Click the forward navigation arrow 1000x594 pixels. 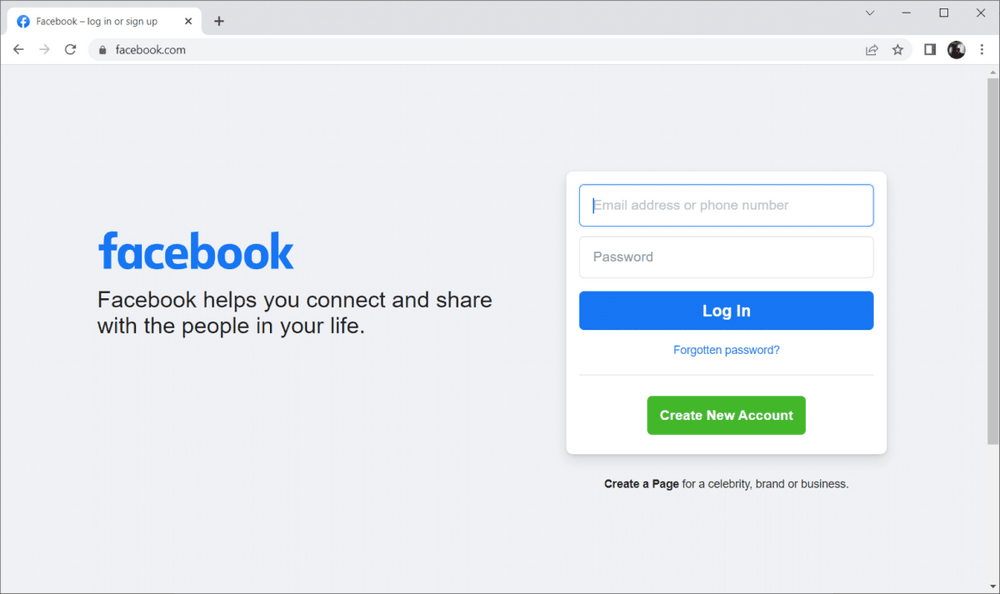coord(44,49)
